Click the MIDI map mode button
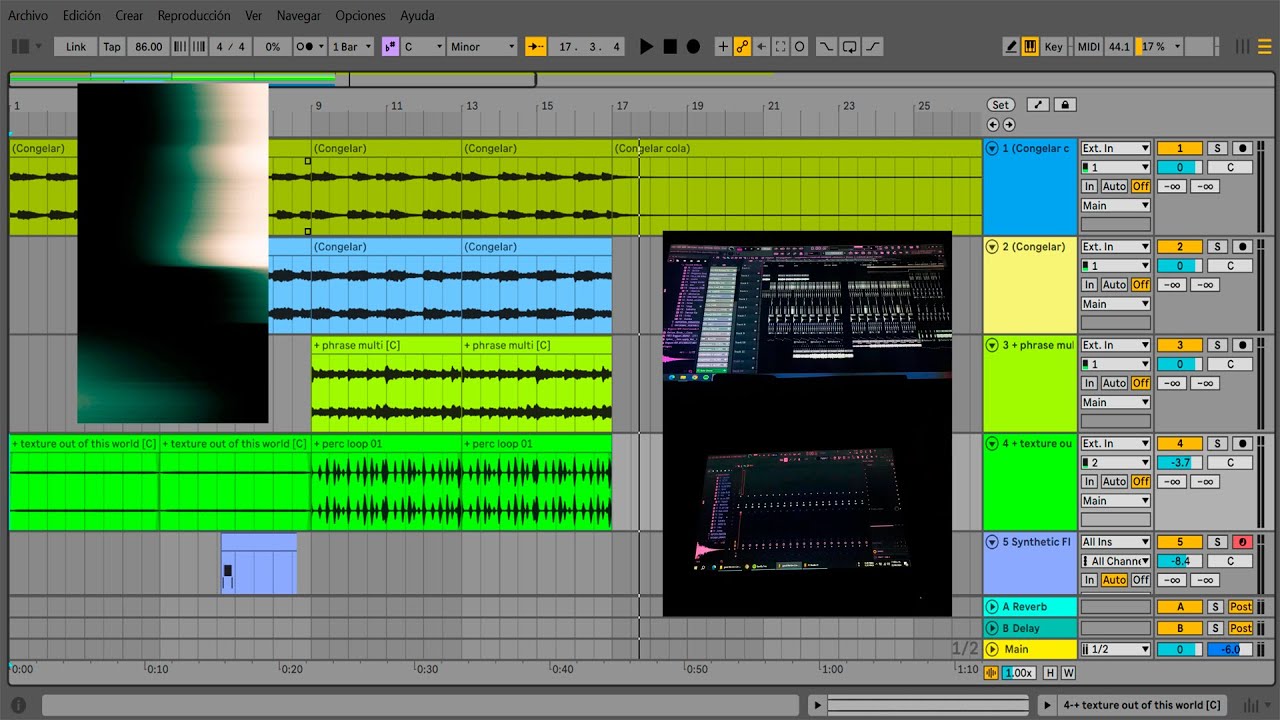Viewport: 1280px width, 720px height. tap(1089, 47)
